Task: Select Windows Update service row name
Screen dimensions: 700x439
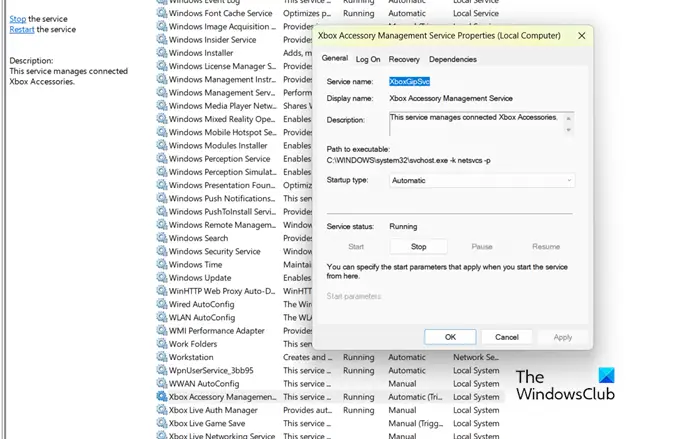Action: (x=200, y=278)
